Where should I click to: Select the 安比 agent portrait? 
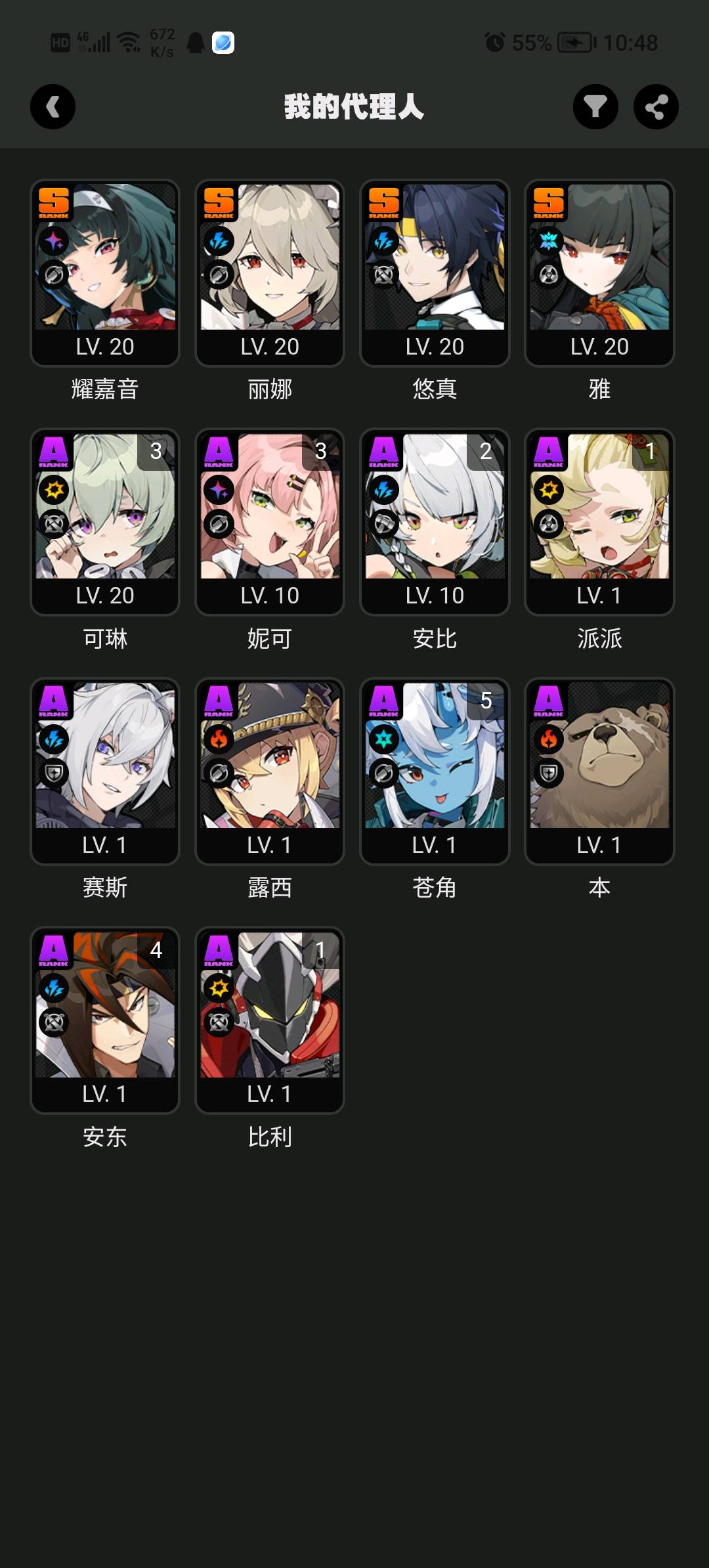(x=435, y=506)
